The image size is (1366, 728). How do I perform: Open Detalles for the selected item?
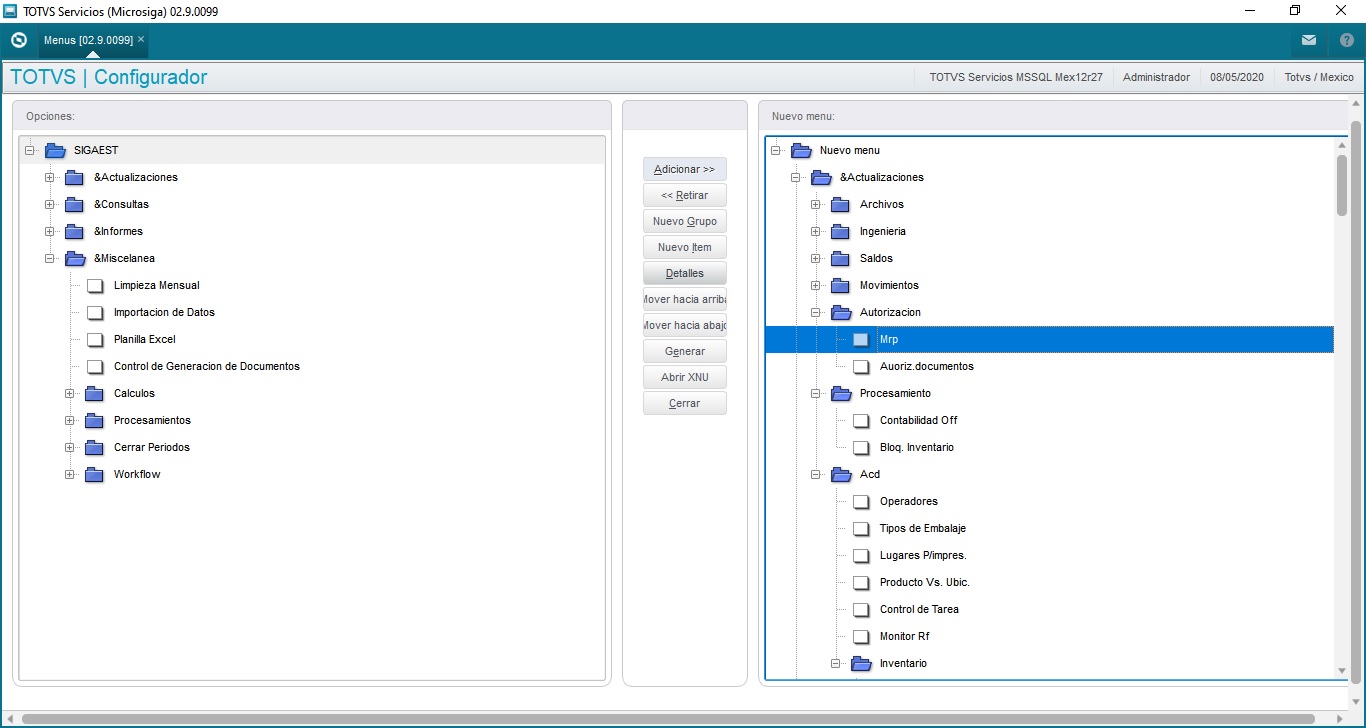(x=685, y=273)
